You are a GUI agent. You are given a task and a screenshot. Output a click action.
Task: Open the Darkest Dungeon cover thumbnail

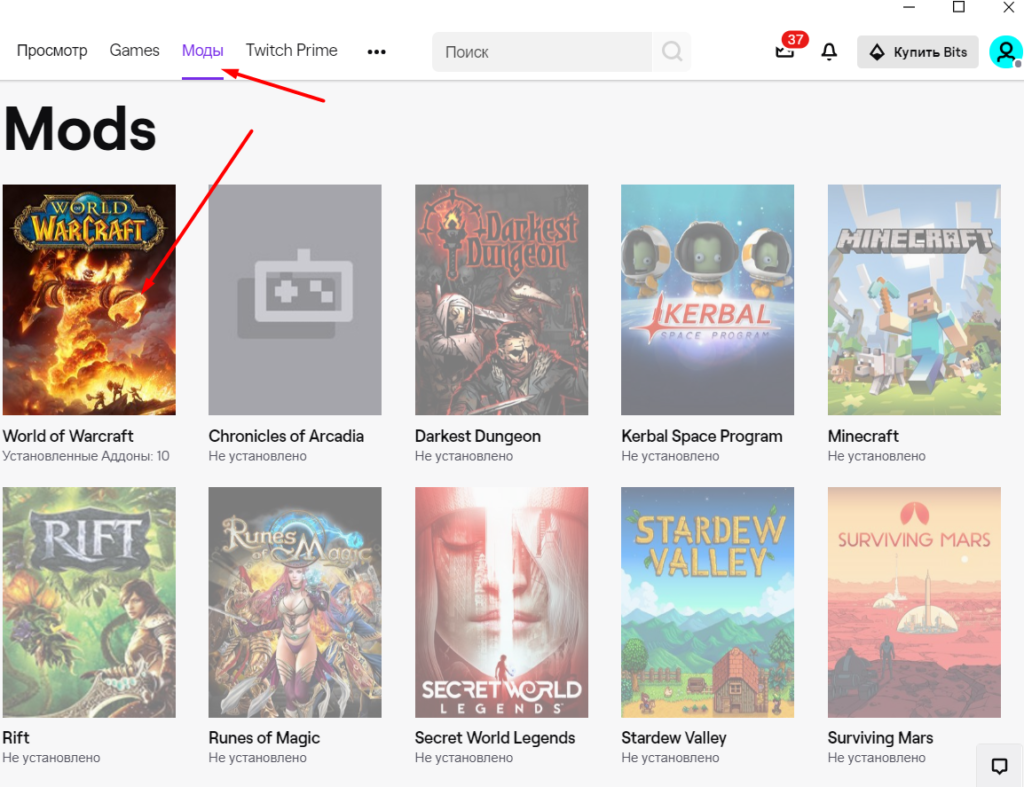(501, 299)
